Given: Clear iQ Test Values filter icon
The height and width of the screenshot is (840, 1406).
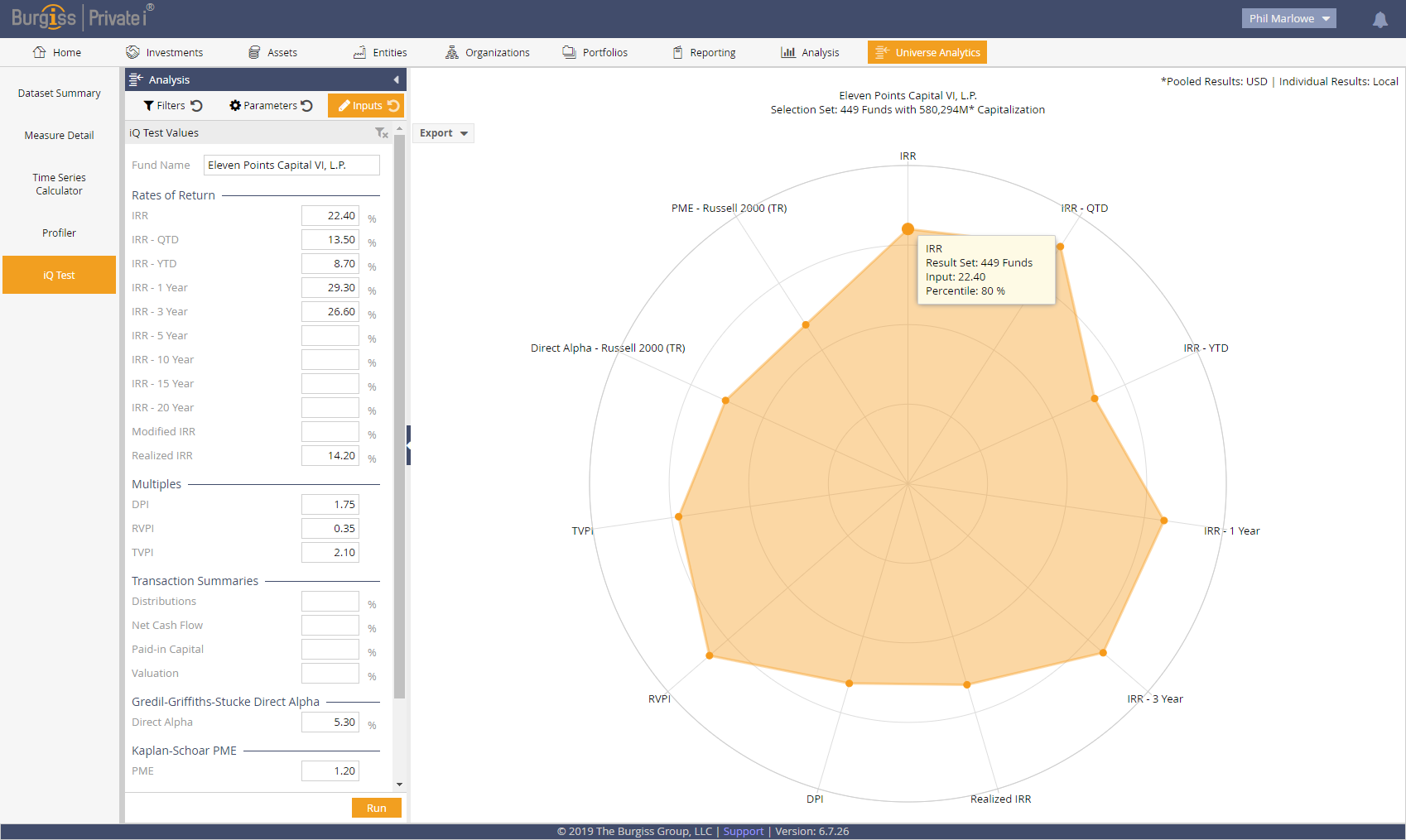Looking at the screenshot, I should click(x=382, y=133).
